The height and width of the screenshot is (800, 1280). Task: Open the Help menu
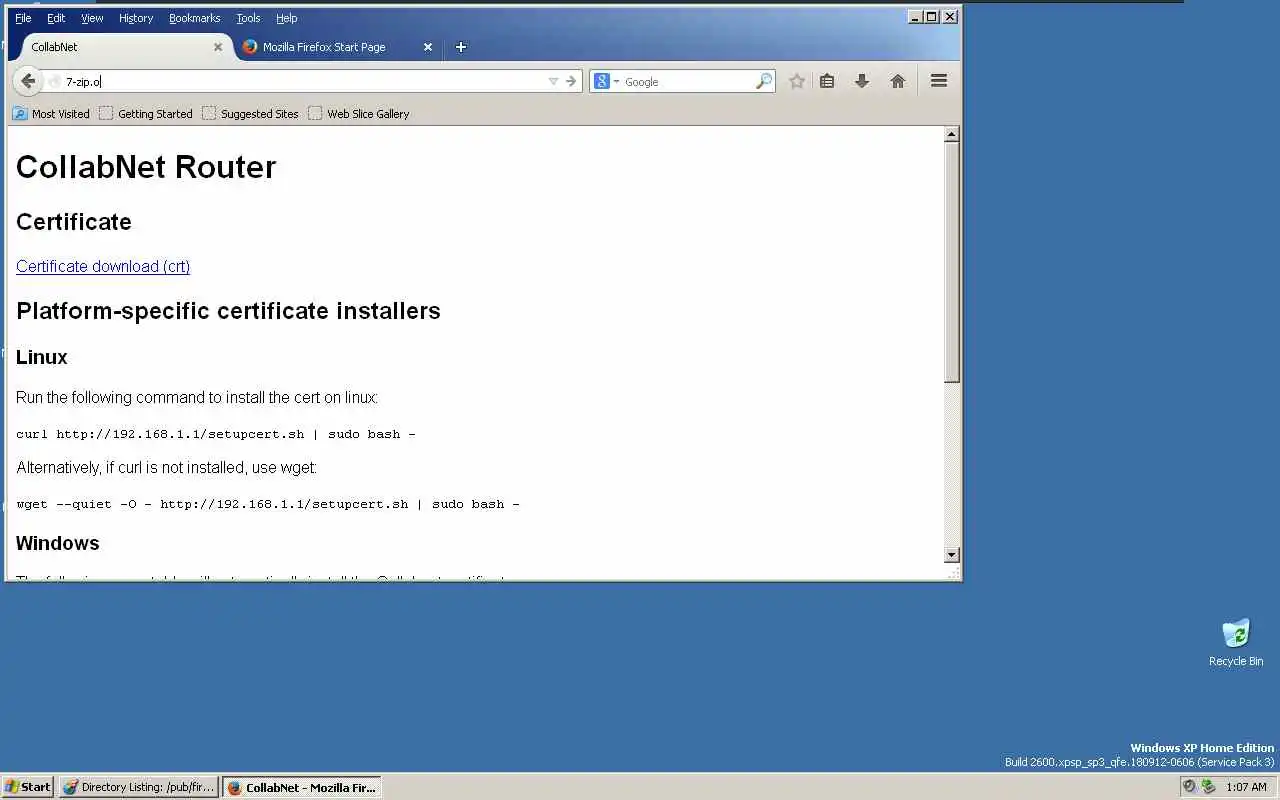click(x=287, y=18)
